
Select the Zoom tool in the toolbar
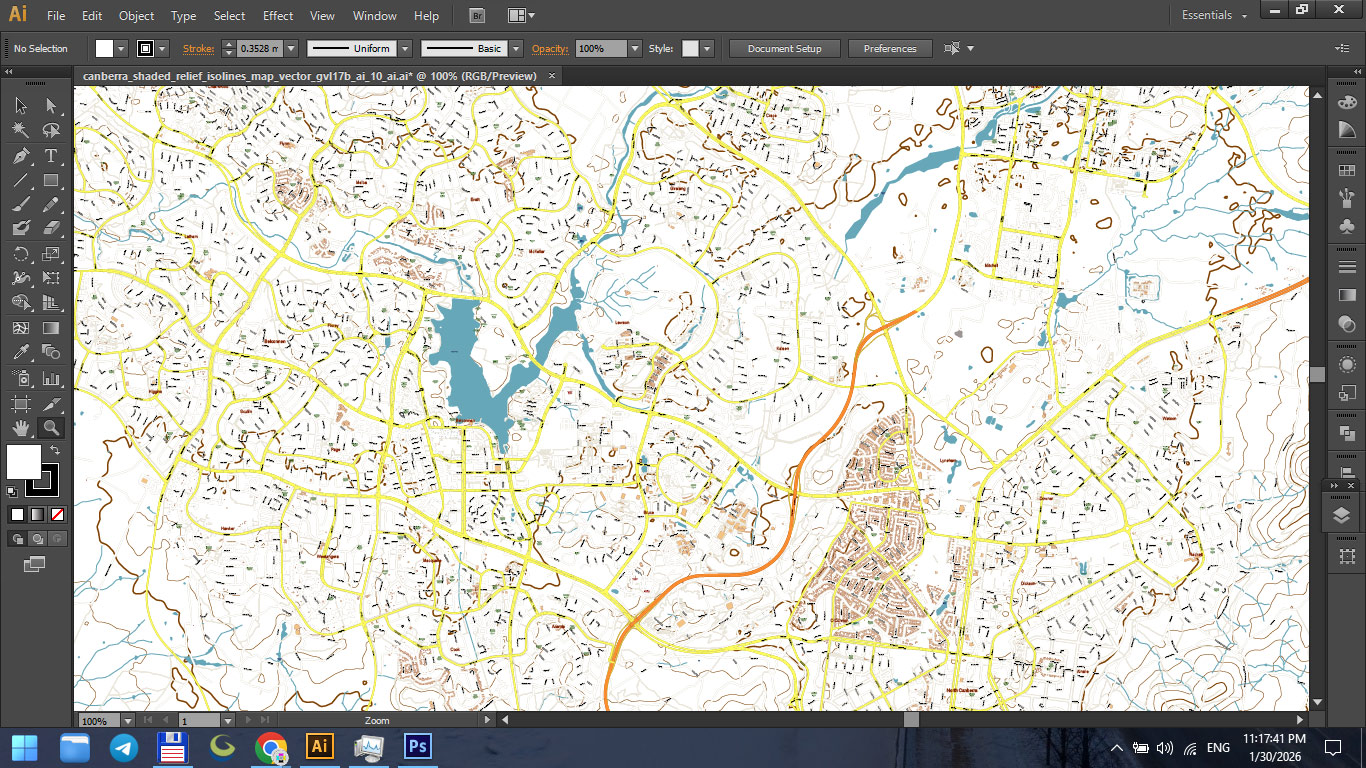point(50,426)
